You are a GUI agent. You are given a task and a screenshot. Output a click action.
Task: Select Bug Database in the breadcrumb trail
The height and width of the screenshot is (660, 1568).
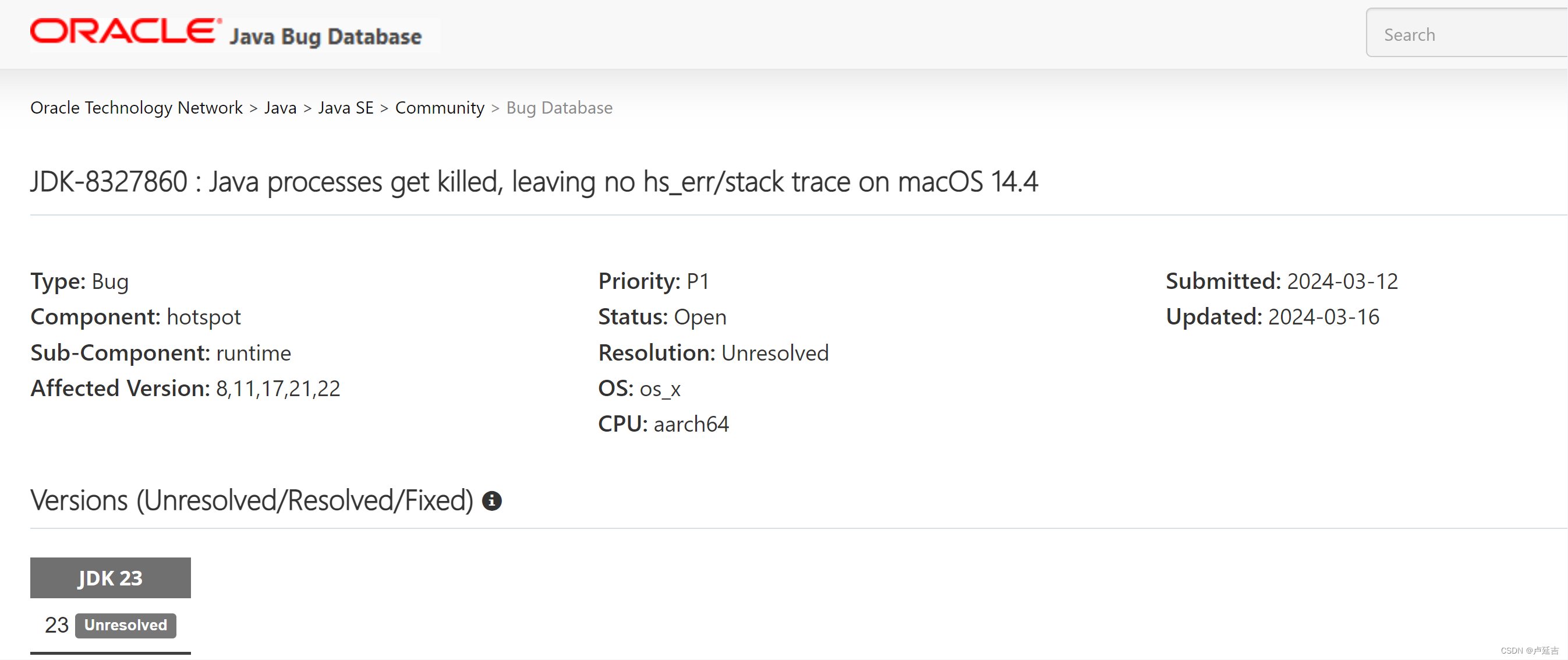[559, 107]
